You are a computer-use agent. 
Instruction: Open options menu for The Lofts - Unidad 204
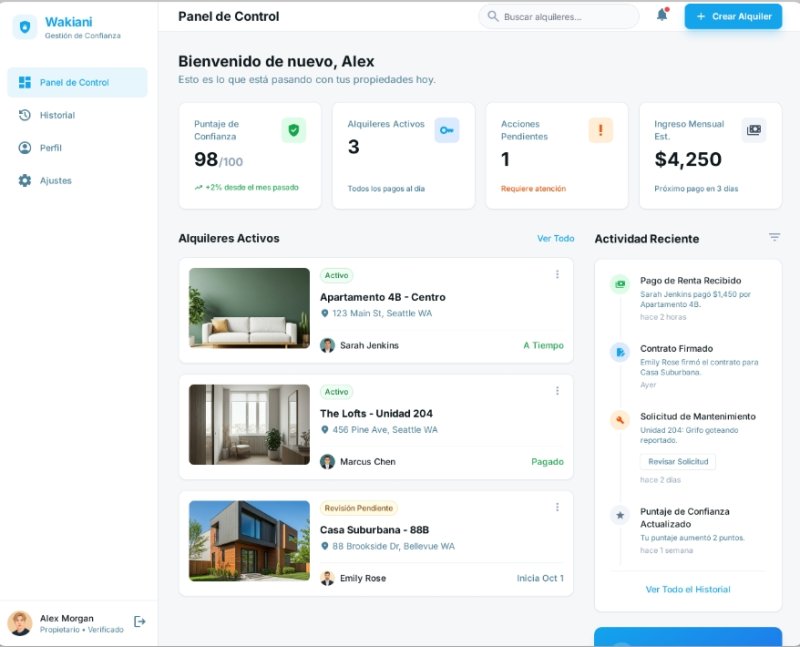tap(557, 391)
